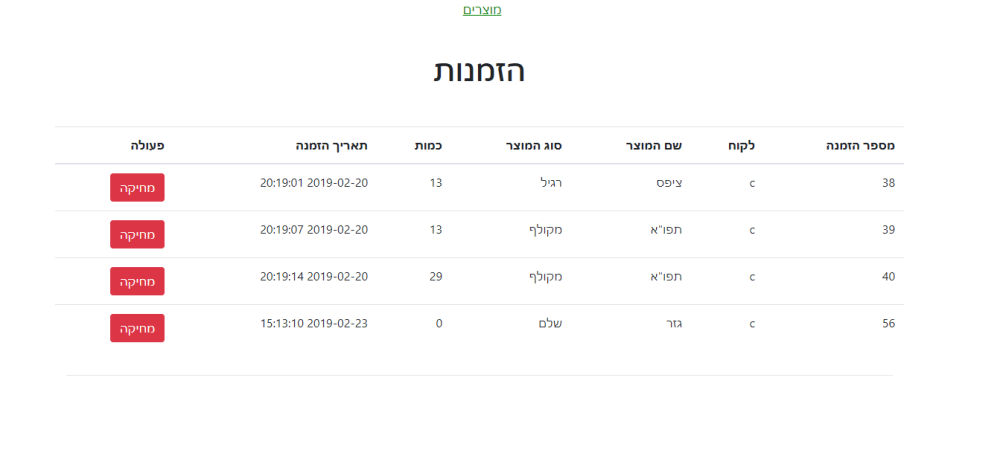Click the מספר הזמנה column header
Image resolution: width=1000 pixels, height=462 pixels.
860,146
